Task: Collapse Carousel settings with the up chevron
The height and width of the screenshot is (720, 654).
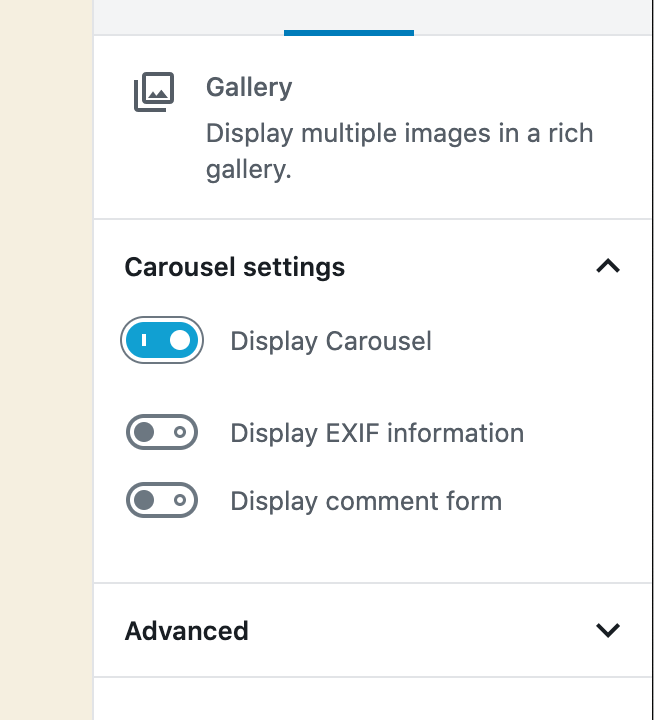Action: tap(608, 266)
